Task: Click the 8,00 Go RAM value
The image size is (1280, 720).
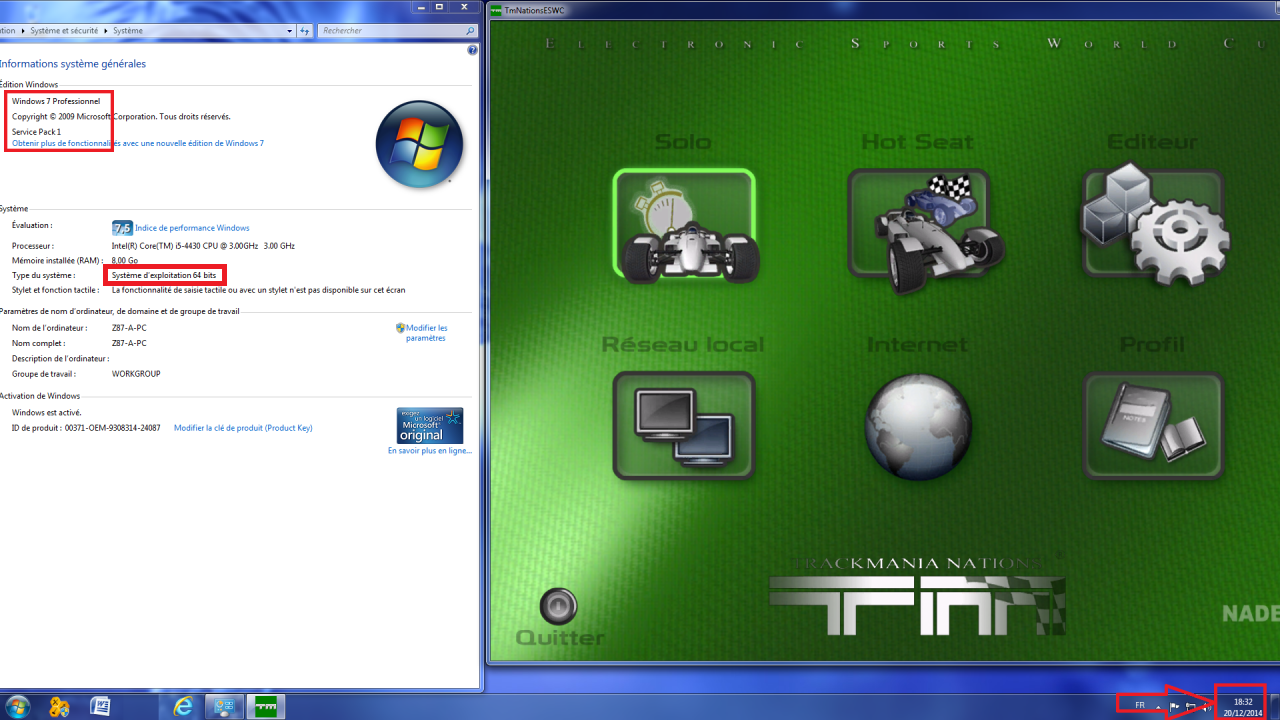Action: pyautogui.click(x=125, y=260)
